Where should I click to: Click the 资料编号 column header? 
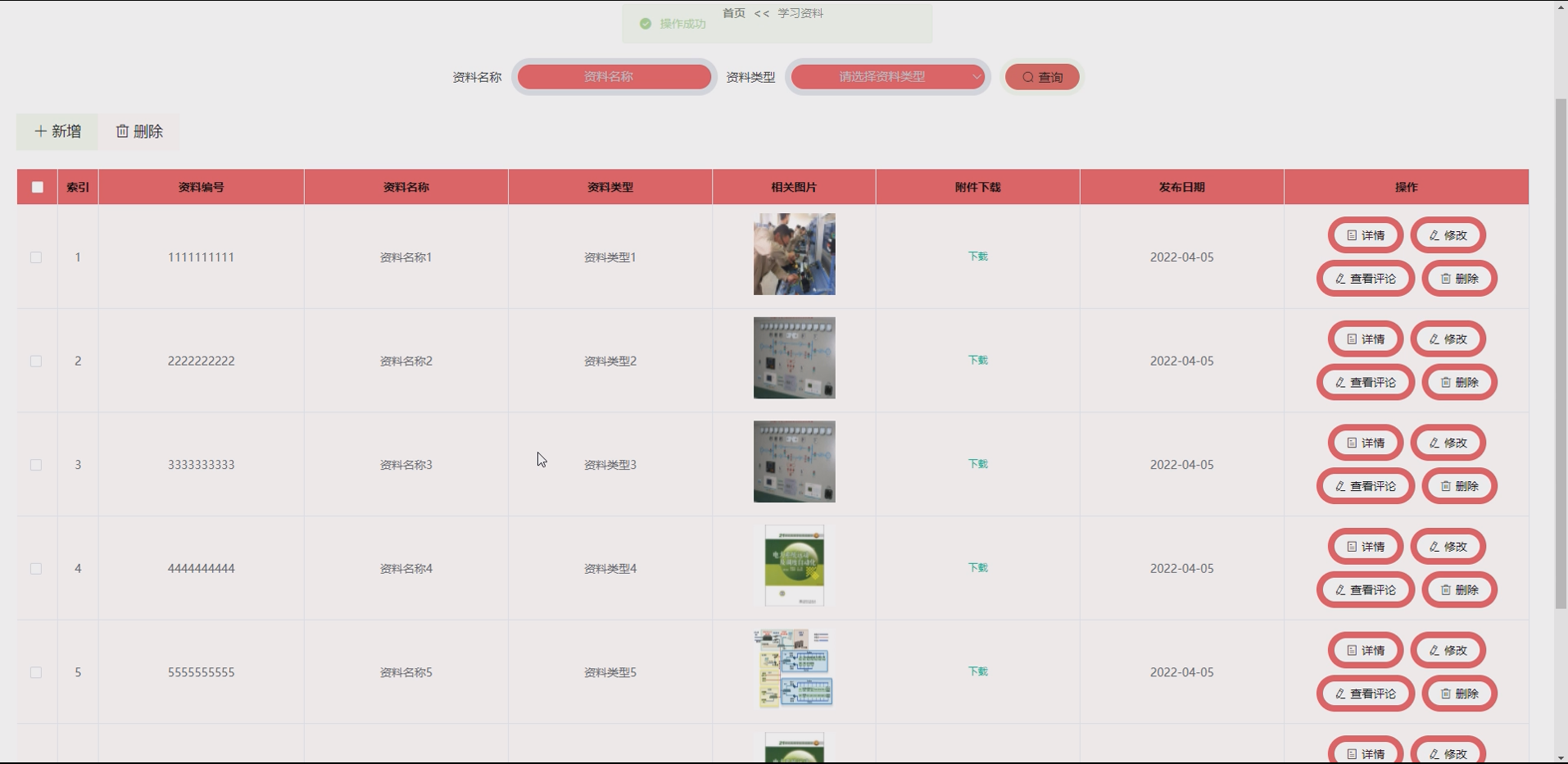pyautogui.click(x=202, y=187)
